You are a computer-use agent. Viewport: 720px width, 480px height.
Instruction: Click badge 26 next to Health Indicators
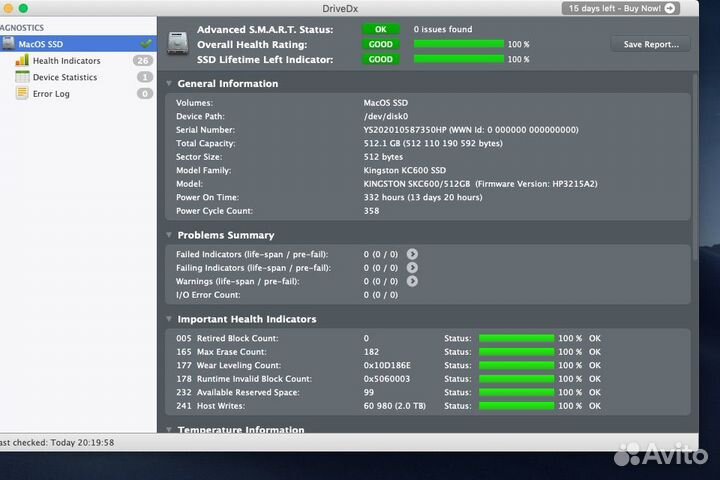pyautogui.click(x=143, y=60)
